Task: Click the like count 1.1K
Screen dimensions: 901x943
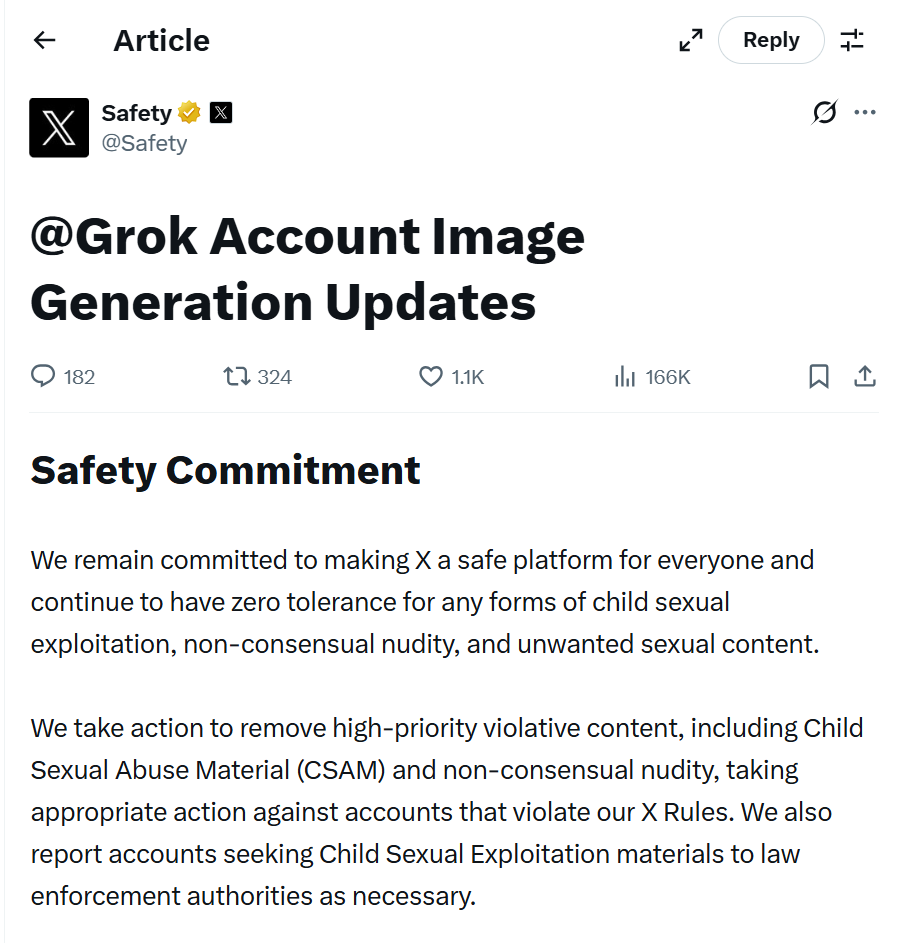Action: coord(467,377)
